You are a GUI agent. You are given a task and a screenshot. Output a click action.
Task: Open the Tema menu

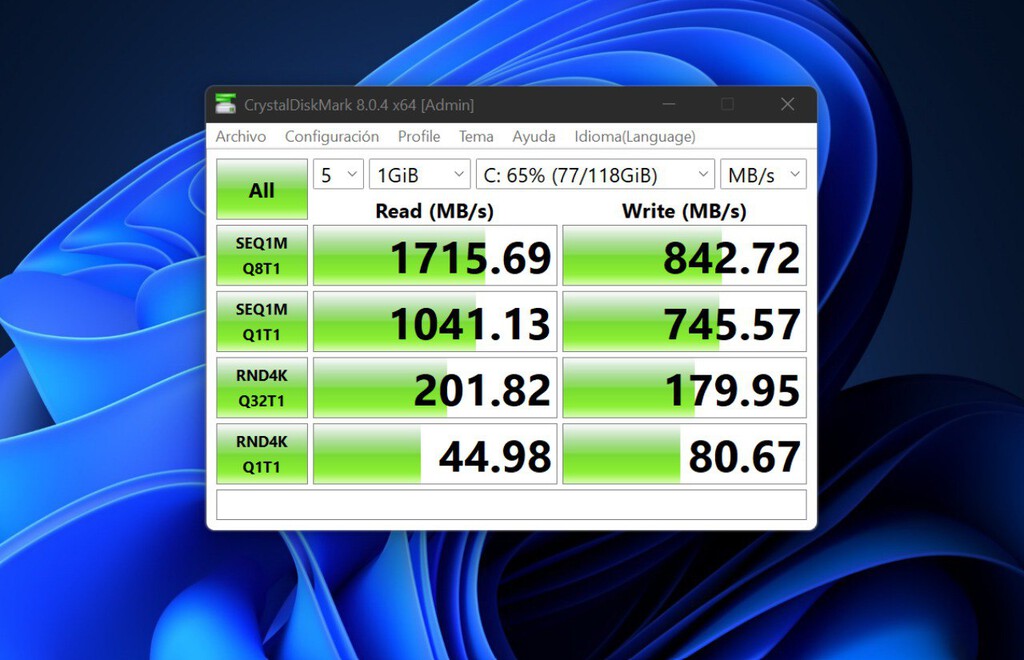[476, 136]
